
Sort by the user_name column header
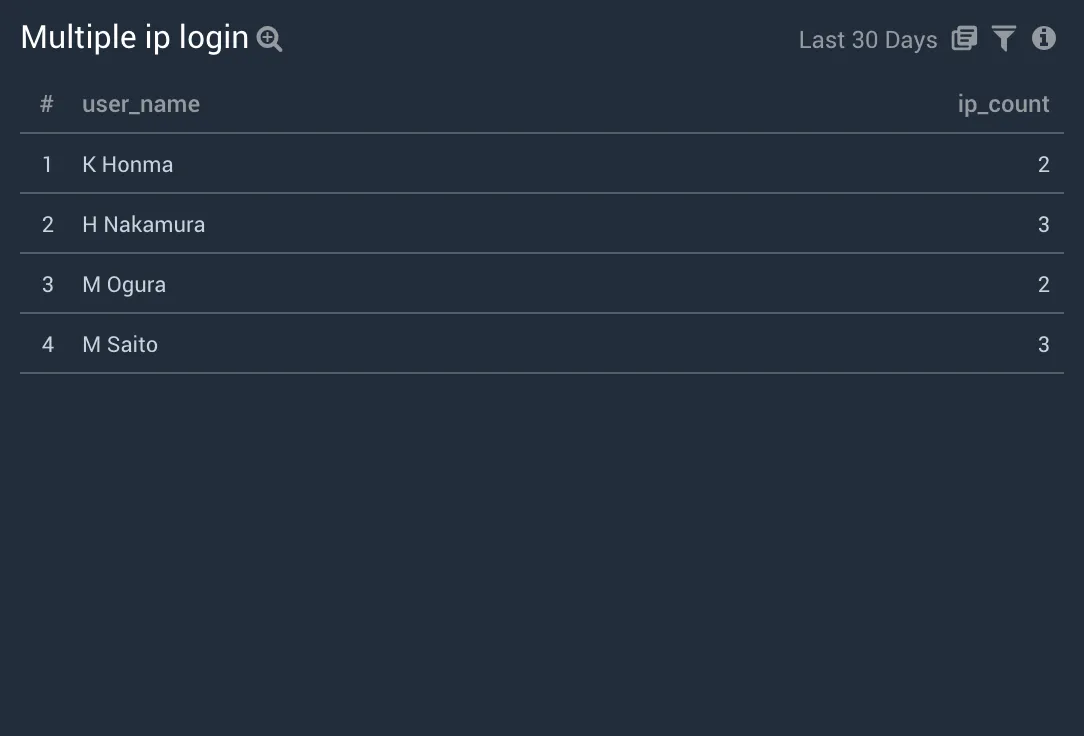(141, 104)
